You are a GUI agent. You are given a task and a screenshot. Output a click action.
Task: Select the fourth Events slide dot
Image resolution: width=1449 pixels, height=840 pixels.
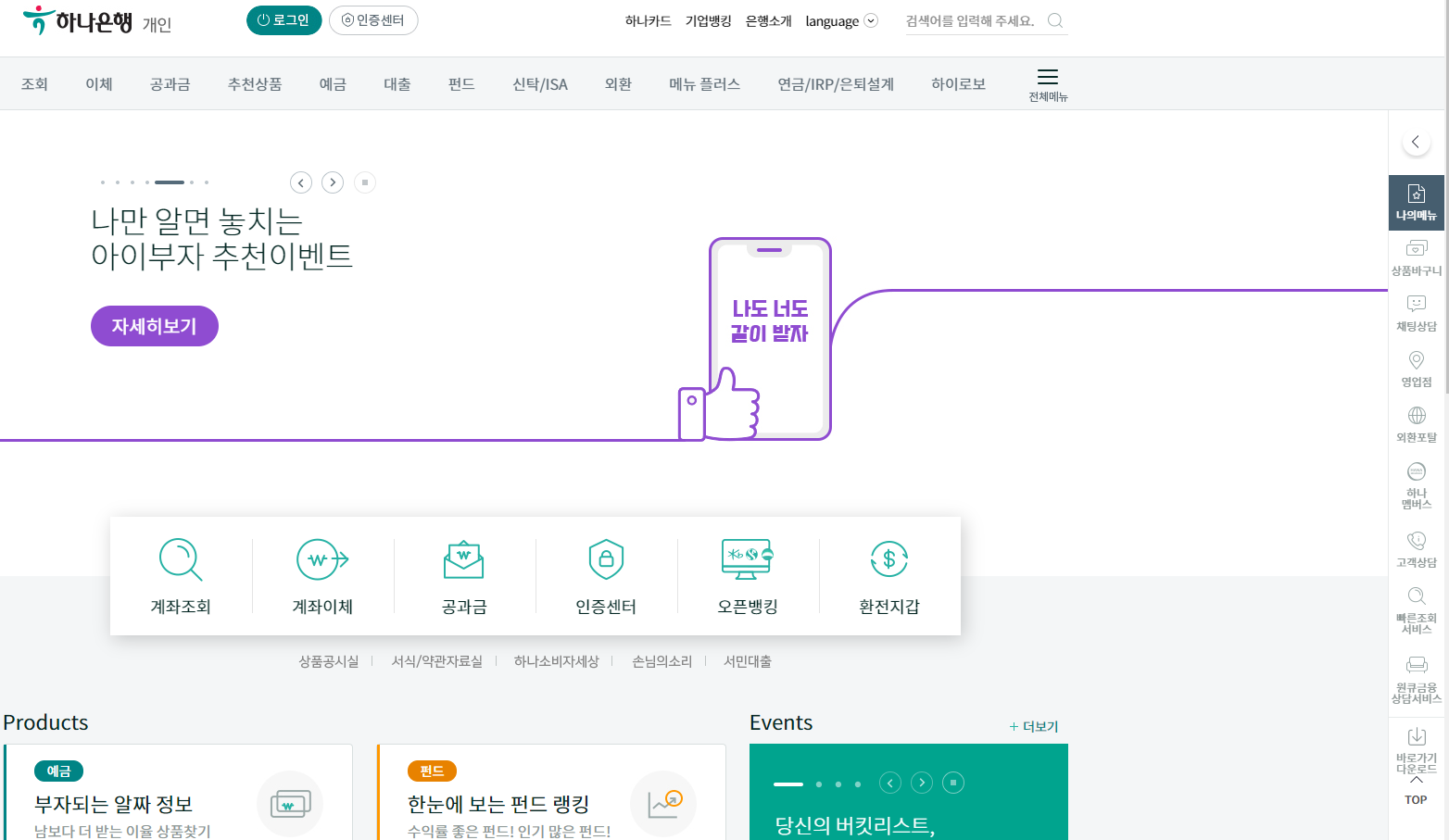[858, 784]
